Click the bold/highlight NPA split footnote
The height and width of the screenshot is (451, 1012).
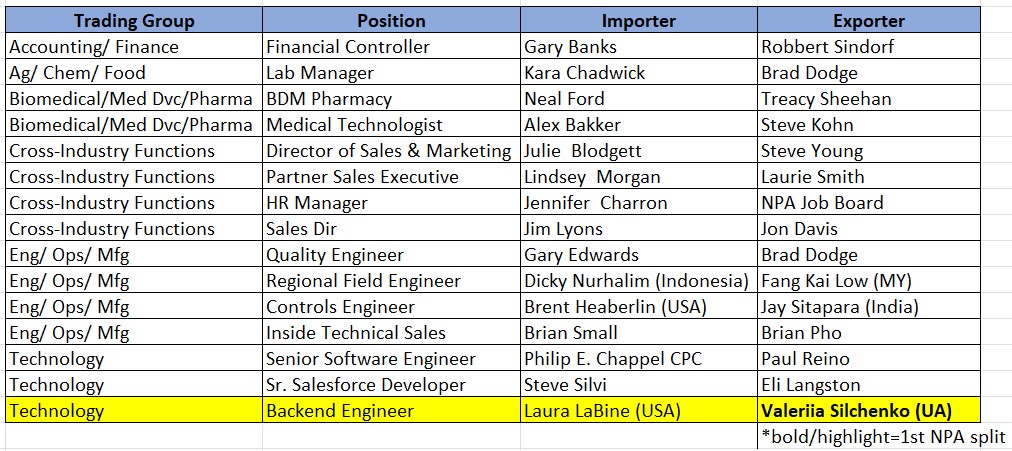coord(883,437)
